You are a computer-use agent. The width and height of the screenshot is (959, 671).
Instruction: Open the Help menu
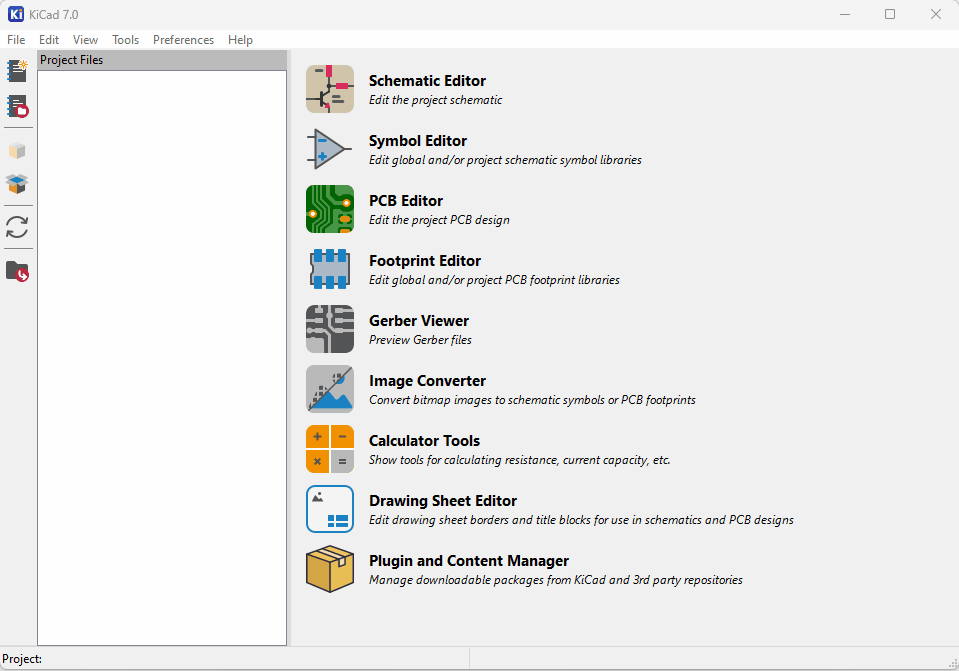coord(240,40)
